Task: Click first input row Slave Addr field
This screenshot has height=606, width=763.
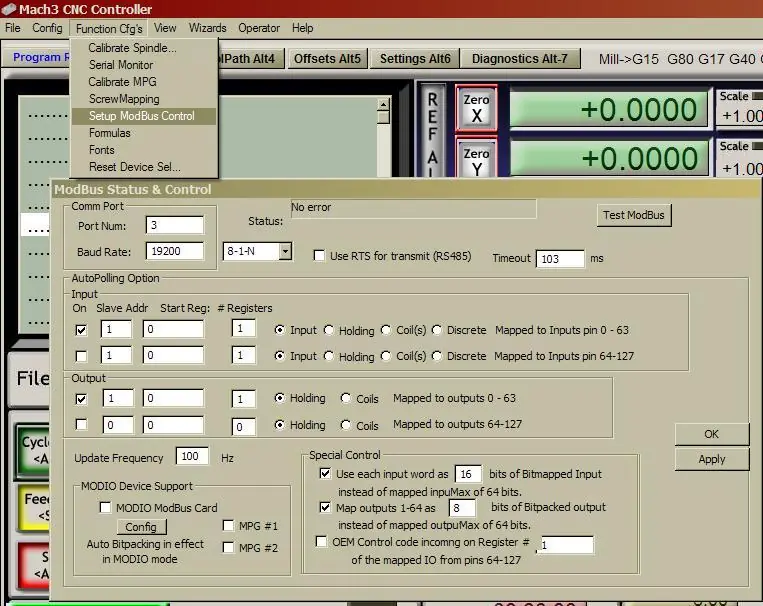Action: [116, 329]
